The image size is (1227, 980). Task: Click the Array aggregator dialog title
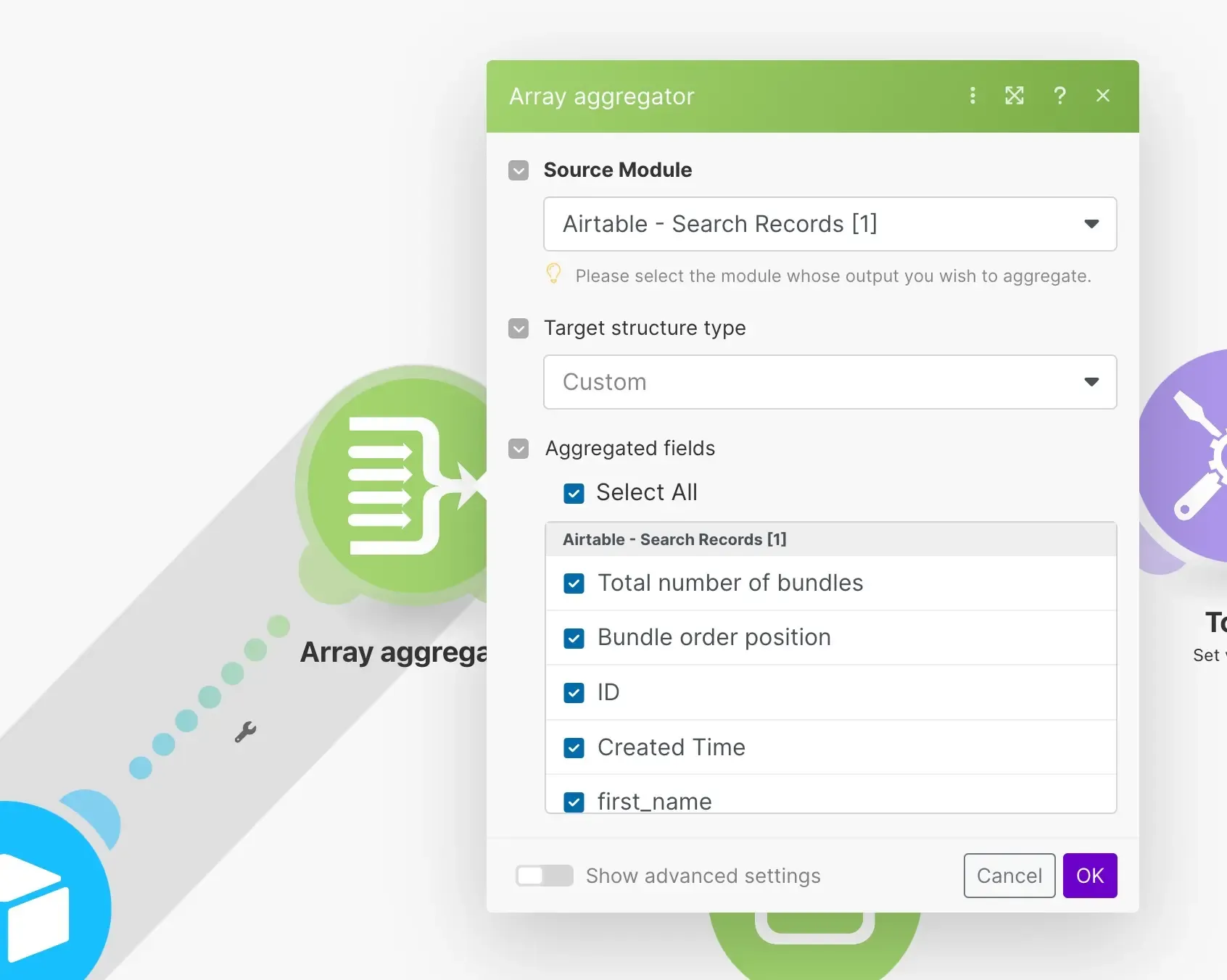click(602, 96)
